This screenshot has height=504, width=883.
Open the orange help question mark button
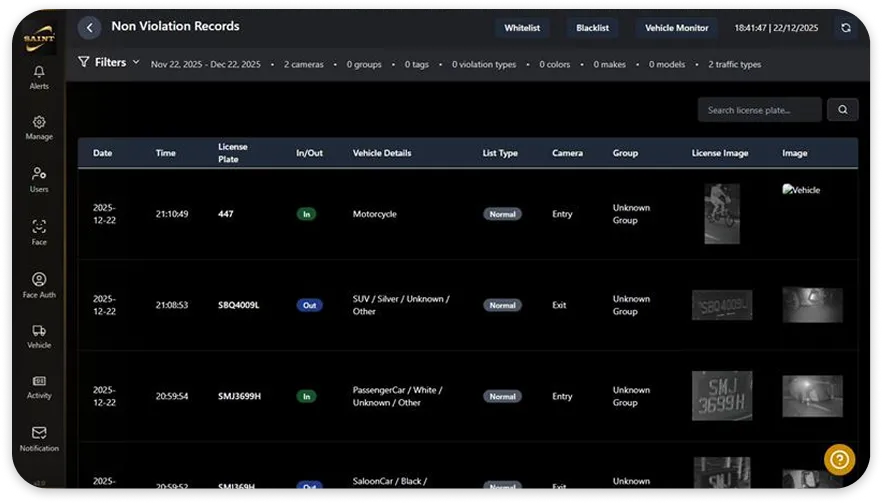tap(839, 459)
